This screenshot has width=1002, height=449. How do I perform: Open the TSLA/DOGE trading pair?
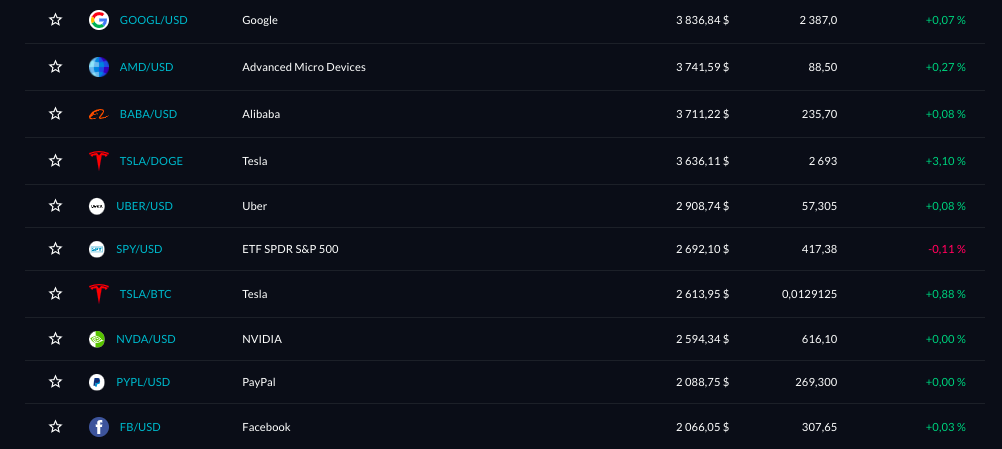[151, 161]
